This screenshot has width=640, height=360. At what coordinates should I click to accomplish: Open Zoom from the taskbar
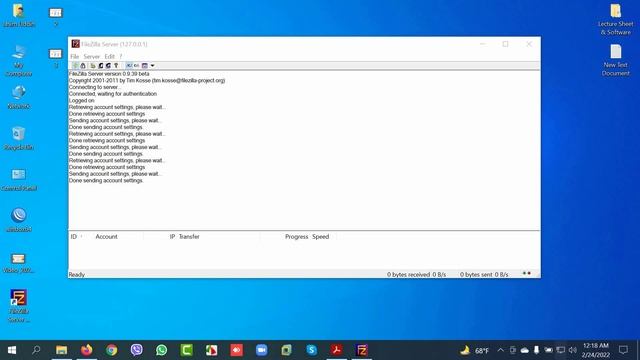click(262, 350)
